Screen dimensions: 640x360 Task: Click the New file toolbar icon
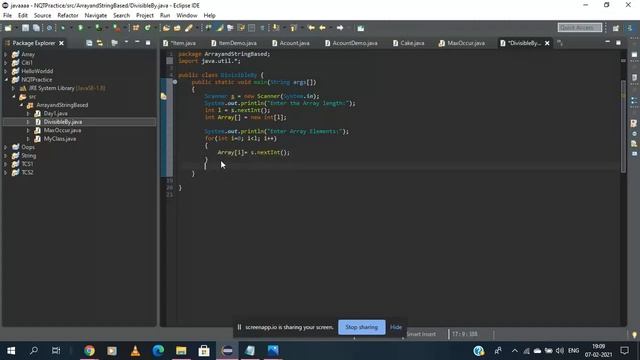(8, 28)
